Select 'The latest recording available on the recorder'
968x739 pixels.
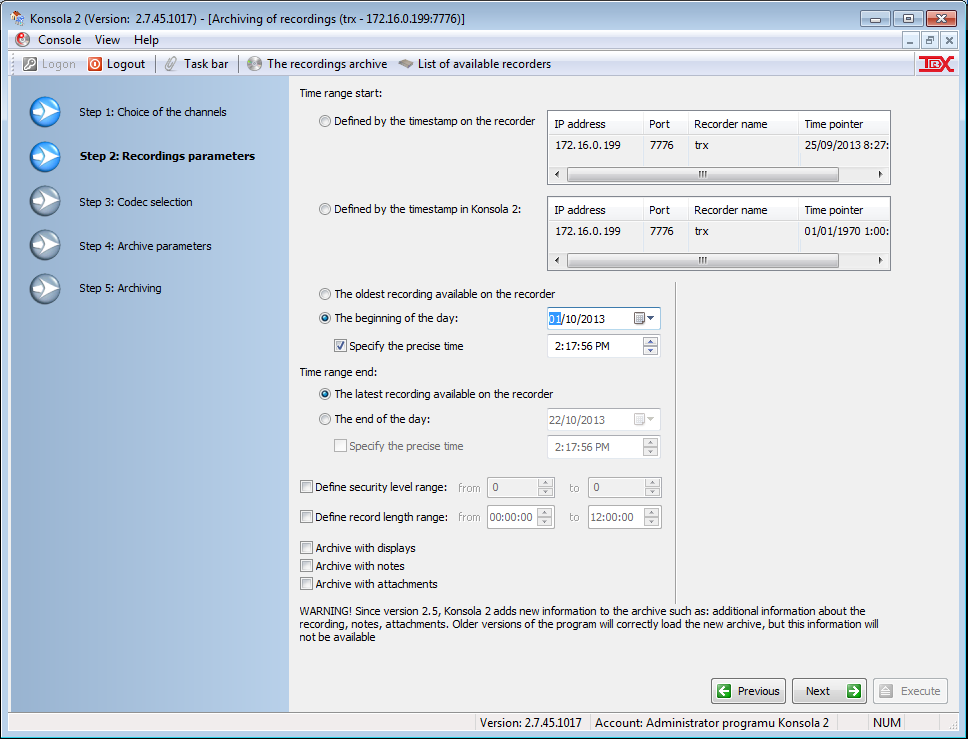pyautogui.click(x=325, y=394)
